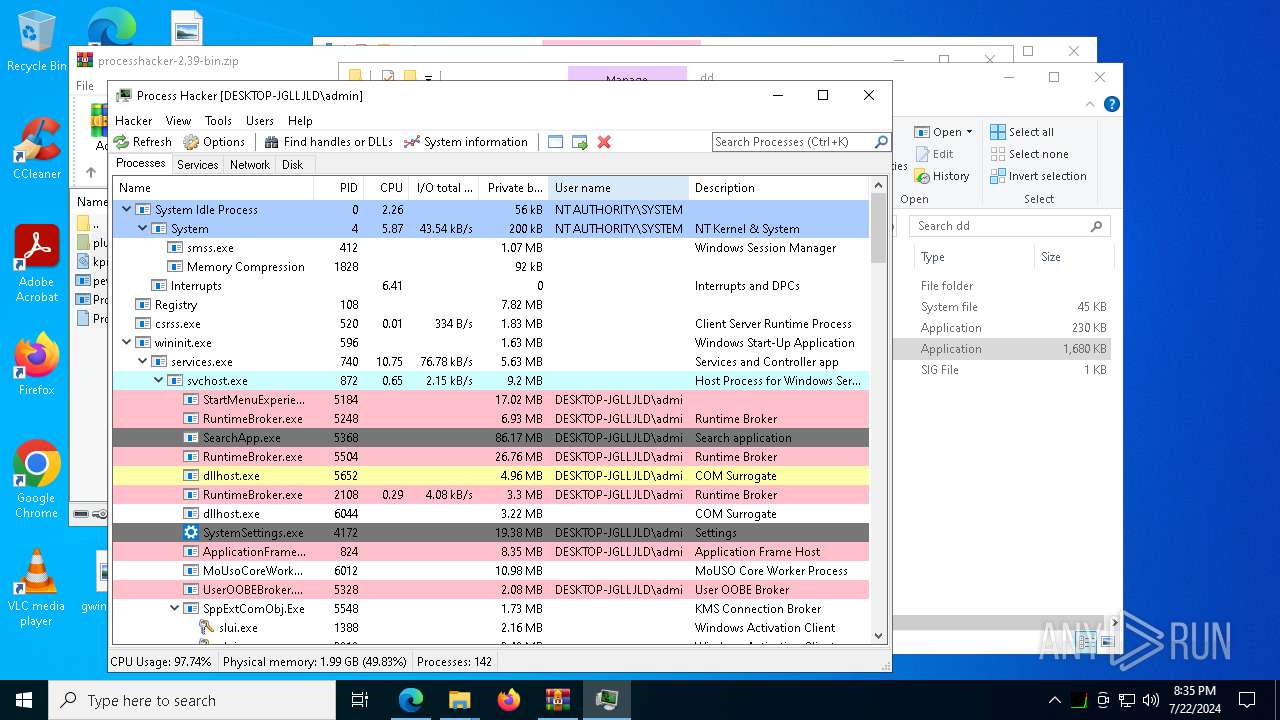Collapse the Explorer ribbon with chevron

click(x=1090, y=104)
